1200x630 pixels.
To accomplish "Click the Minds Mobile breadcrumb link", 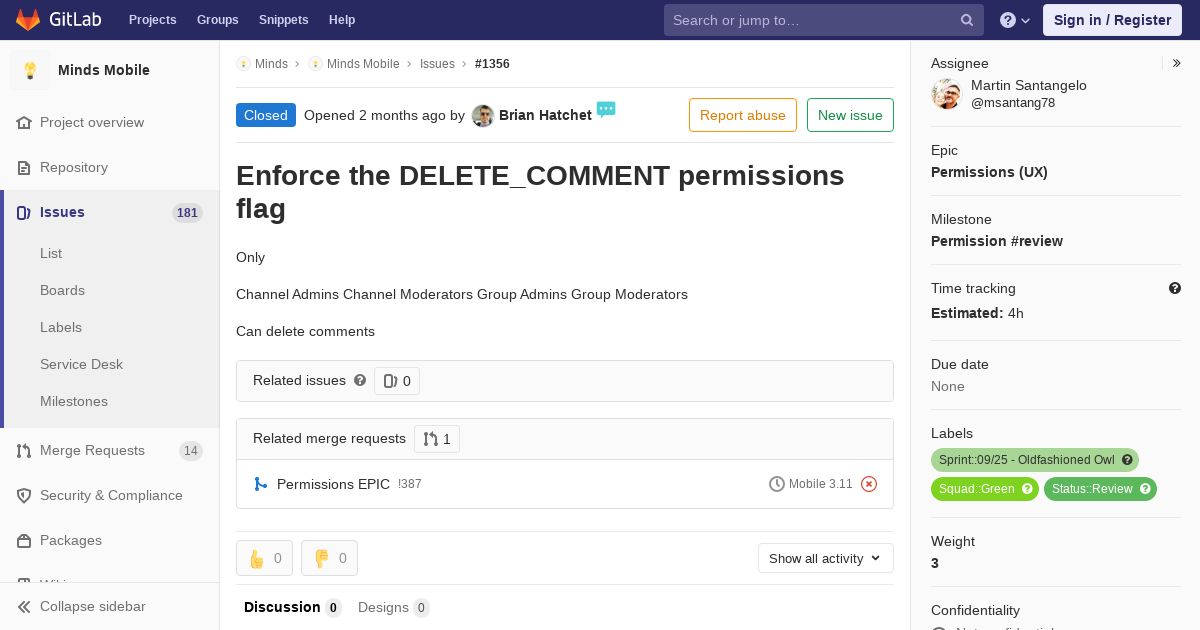I will tap(363, 63).
